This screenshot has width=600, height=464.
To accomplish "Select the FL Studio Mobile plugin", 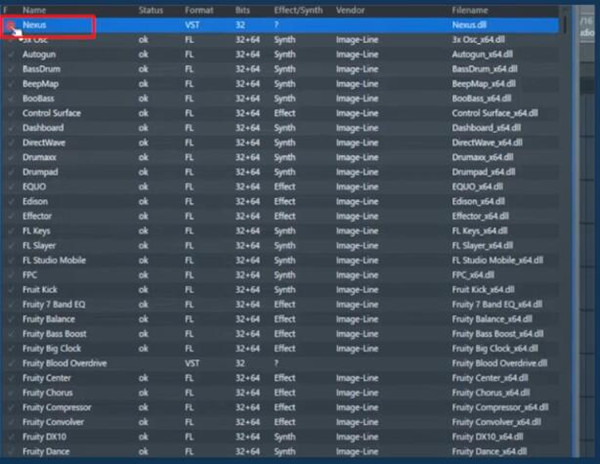I will 55,260.
